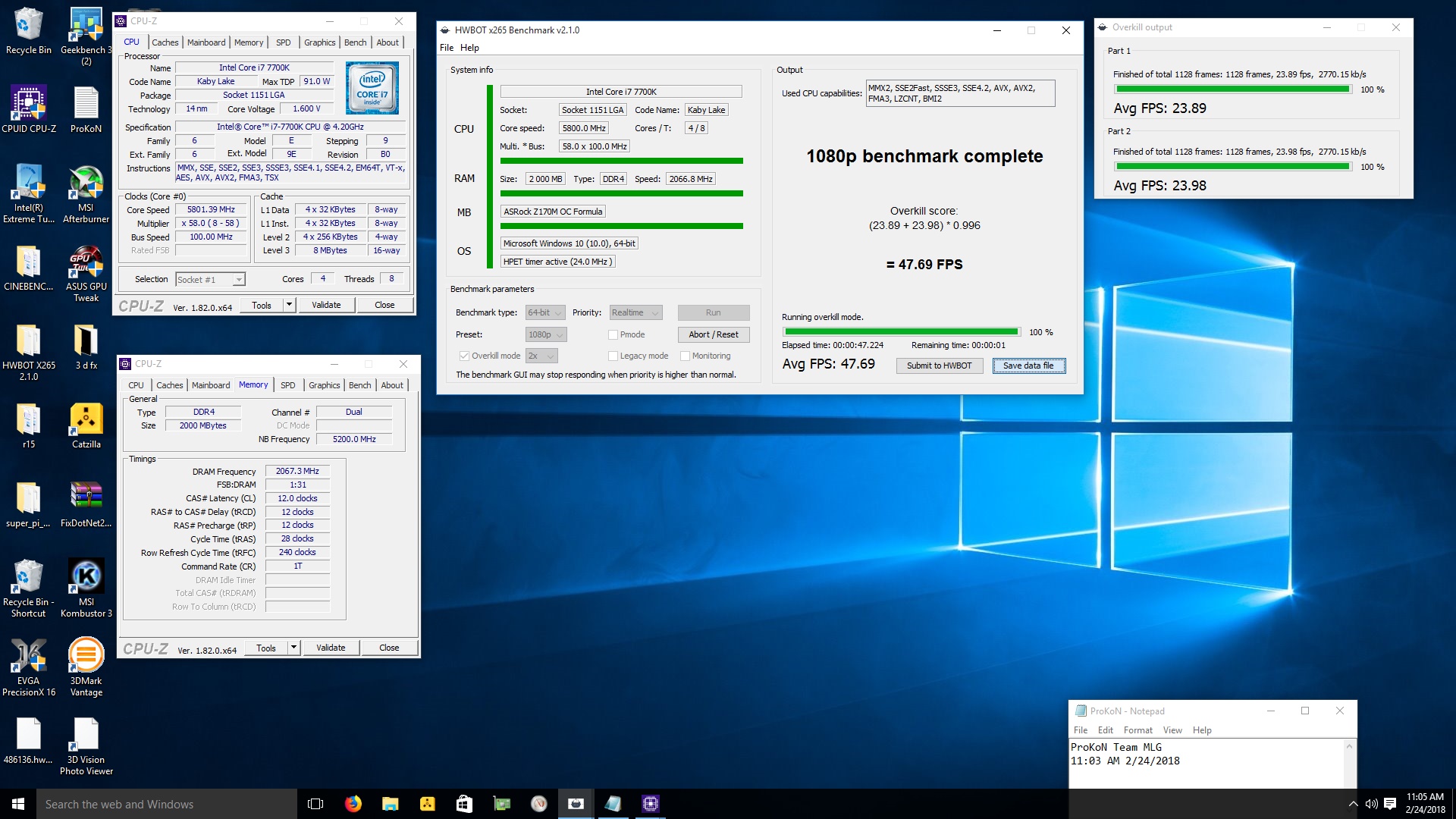
Task: Click the overkill mode progress bar
Action: coord(901,332)
